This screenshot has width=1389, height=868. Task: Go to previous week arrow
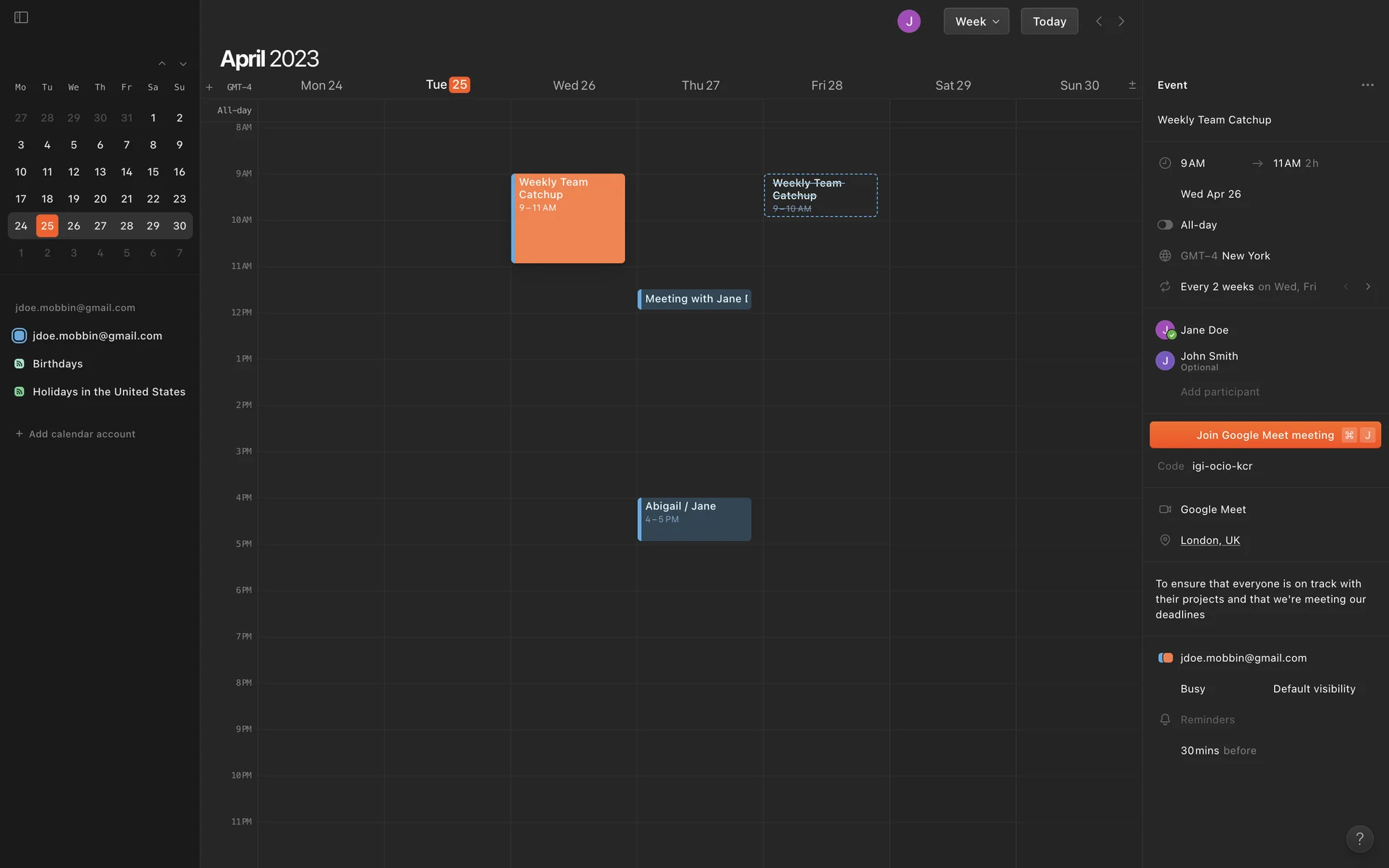(x=1099, y=22)
